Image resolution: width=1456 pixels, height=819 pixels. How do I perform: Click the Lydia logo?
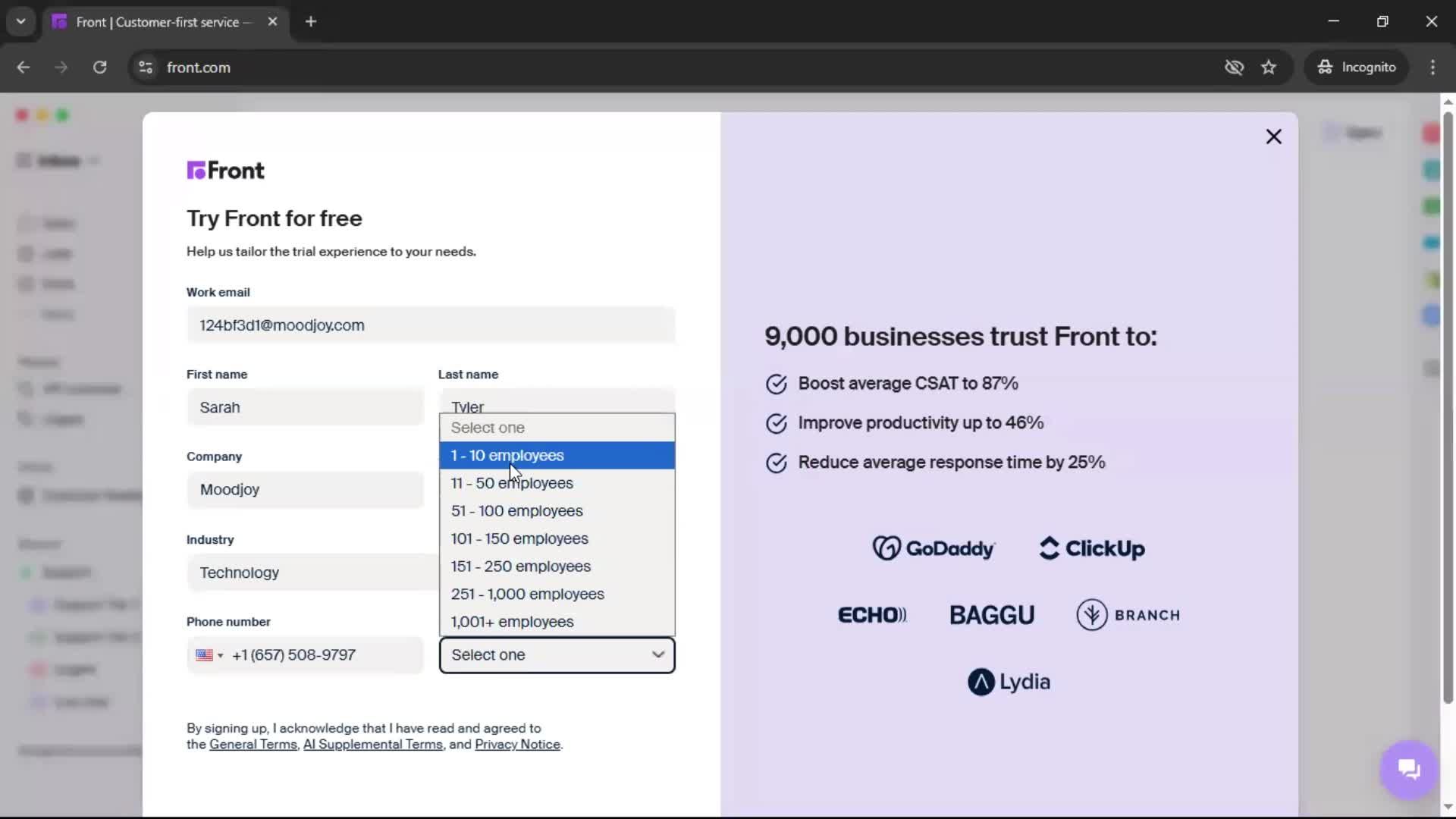point(1009,682)
